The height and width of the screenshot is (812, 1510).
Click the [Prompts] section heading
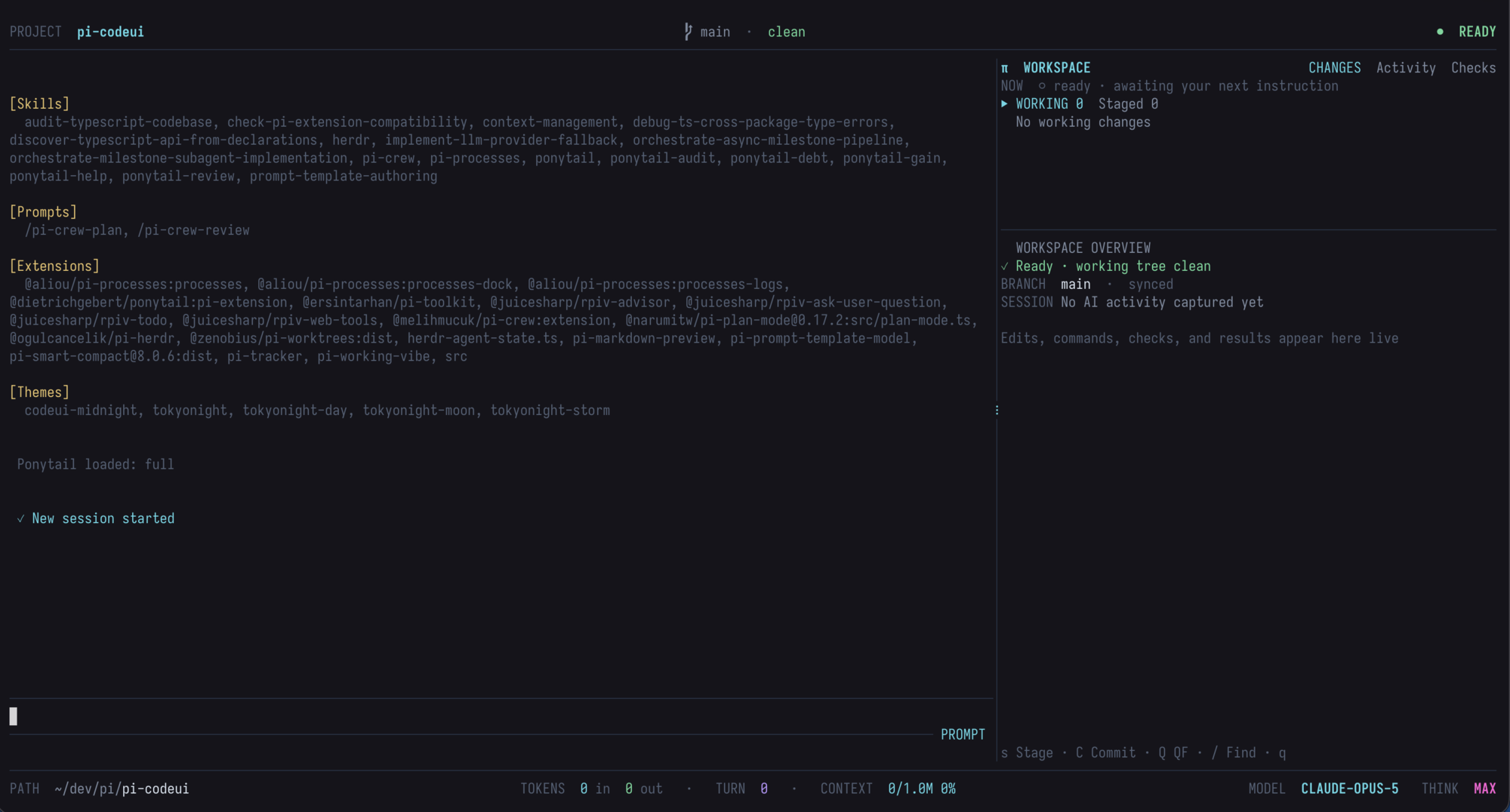click(x=43, y=212)
